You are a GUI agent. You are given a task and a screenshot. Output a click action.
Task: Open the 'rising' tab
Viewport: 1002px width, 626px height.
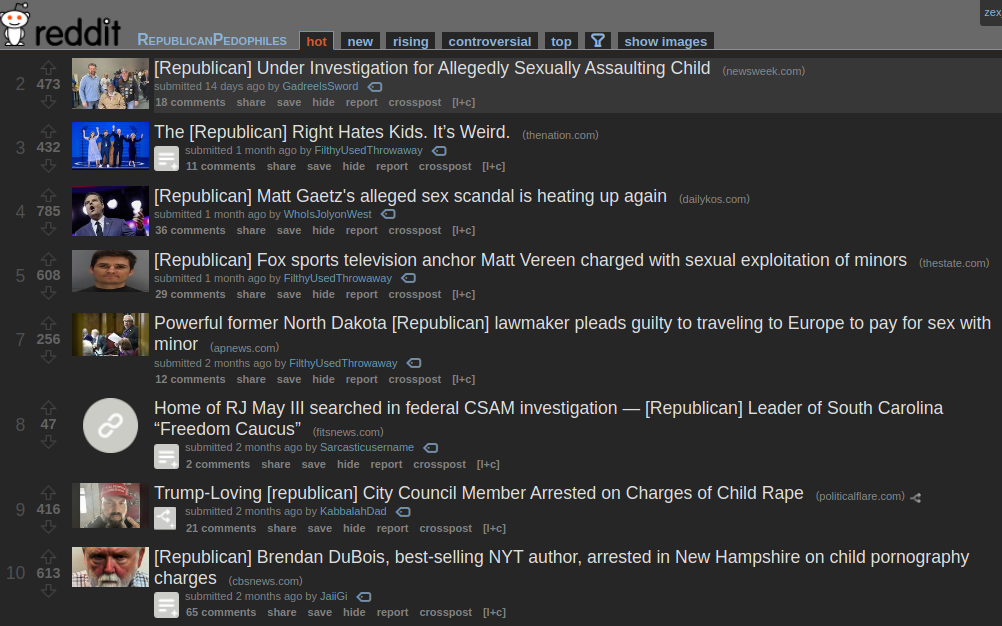411,41
